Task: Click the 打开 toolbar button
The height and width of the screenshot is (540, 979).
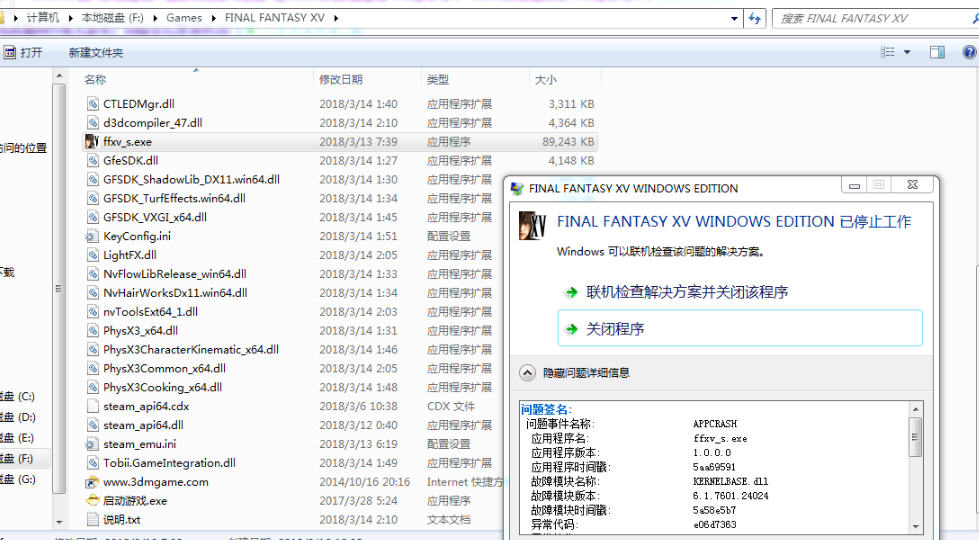Action: [x=24, y=52]
